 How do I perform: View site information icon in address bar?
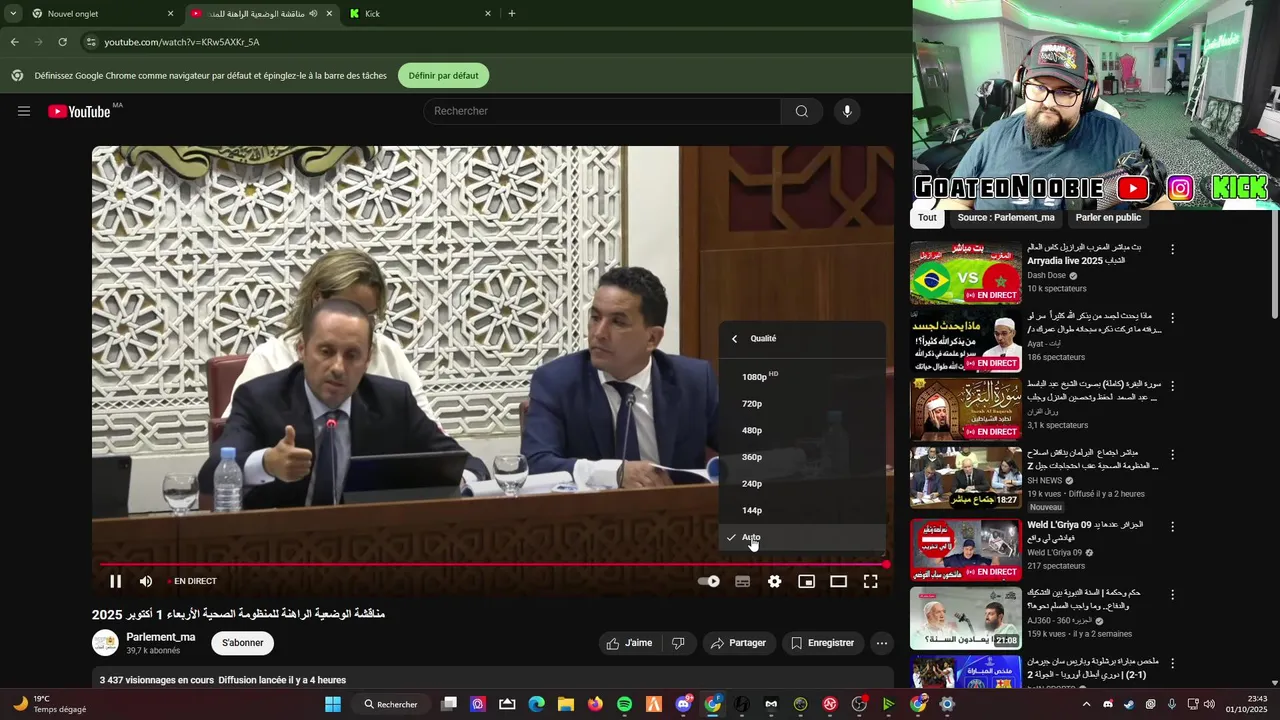91,42
